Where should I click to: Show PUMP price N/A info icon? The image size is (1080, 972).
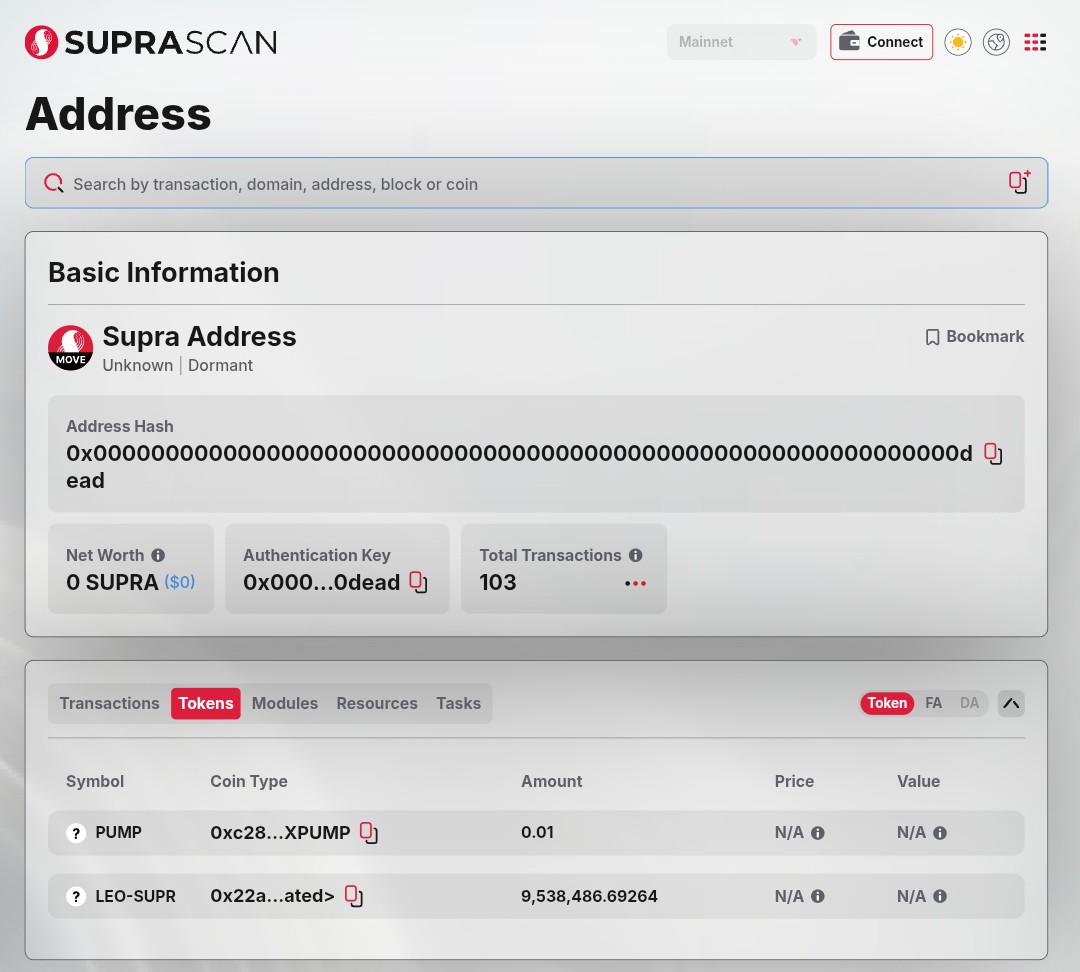click(x=818, y=833)
